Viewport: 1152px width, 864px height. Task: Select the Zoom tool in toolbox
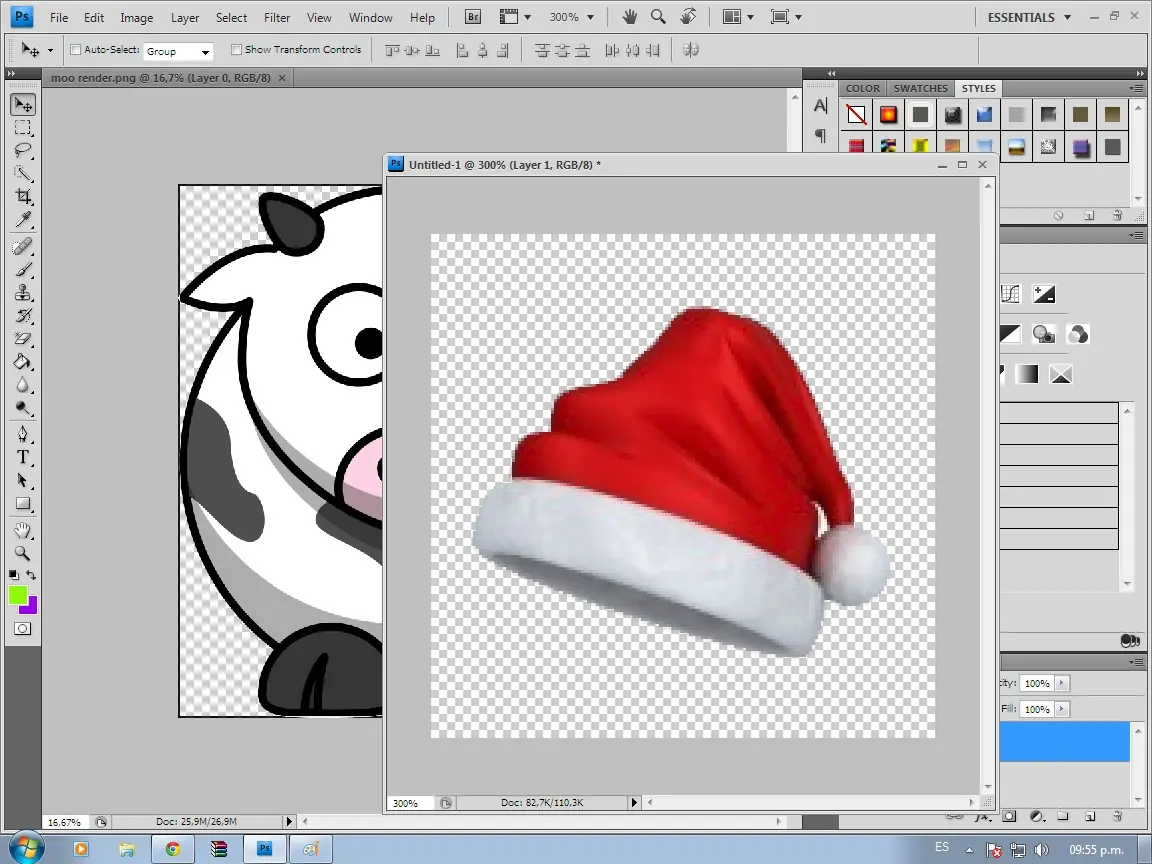pos(23,552)
